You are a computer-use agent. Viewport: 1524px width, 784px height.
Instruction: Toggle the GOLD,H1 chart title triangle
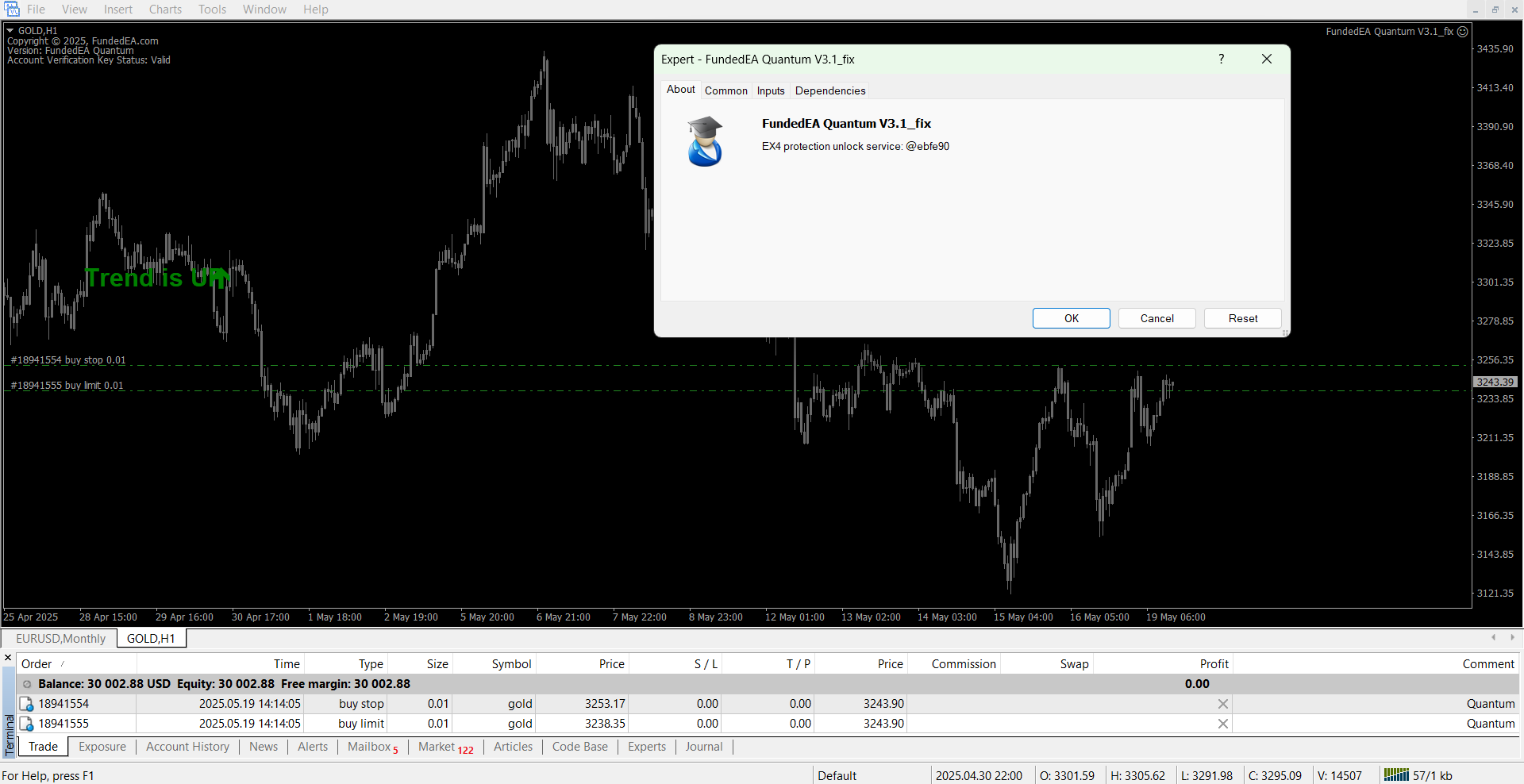[x=10, y=31]
